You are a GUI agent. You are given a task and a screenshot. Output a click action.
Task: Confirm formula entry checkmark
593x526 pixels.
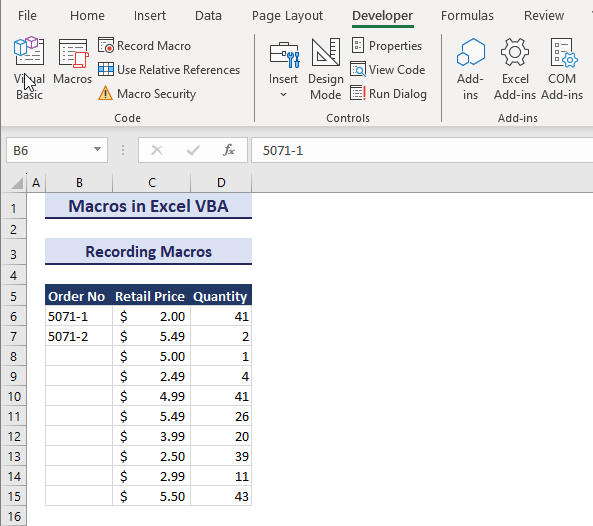coord(193,151)
